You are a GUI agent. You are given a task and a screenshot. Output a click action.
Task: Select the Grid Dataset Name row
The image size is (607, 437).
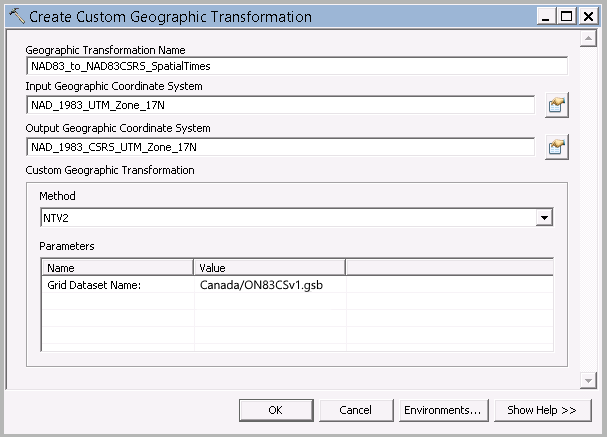tap(117, 285)
